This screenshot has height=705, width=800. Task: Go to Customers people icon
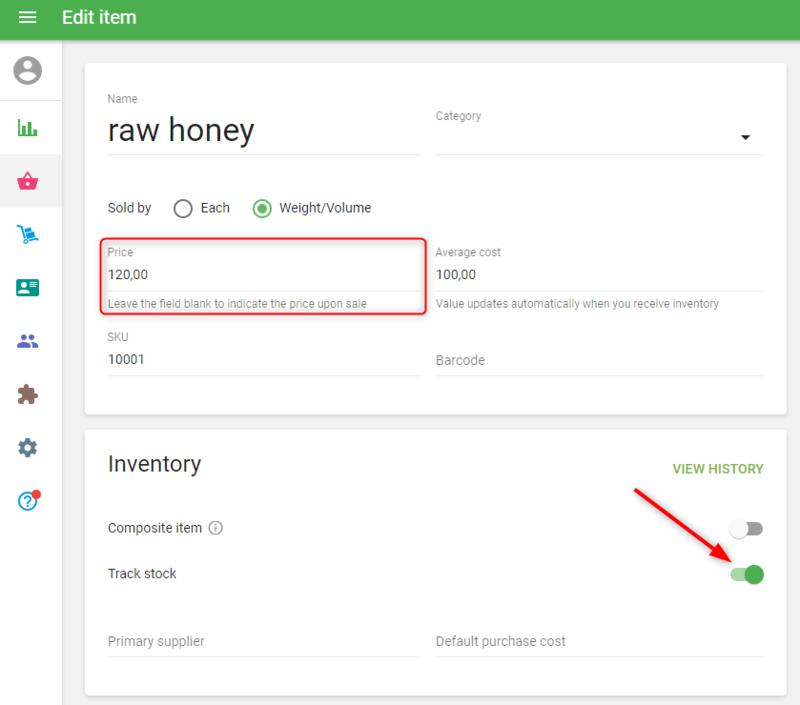pyautogui.click(x=28, y=341)
